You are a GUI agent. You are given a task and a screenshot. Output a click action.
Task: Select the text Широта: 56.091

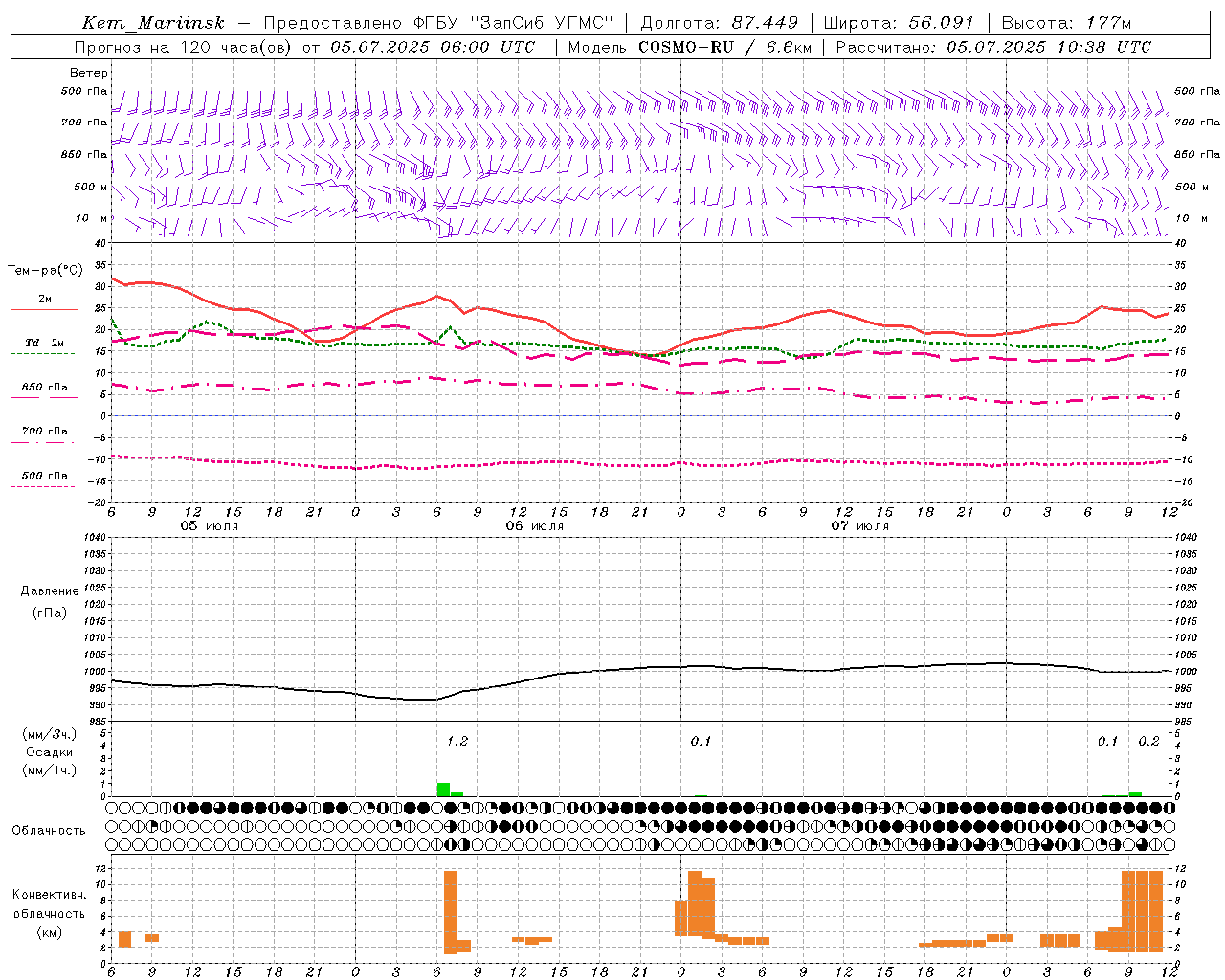point(898,23)
